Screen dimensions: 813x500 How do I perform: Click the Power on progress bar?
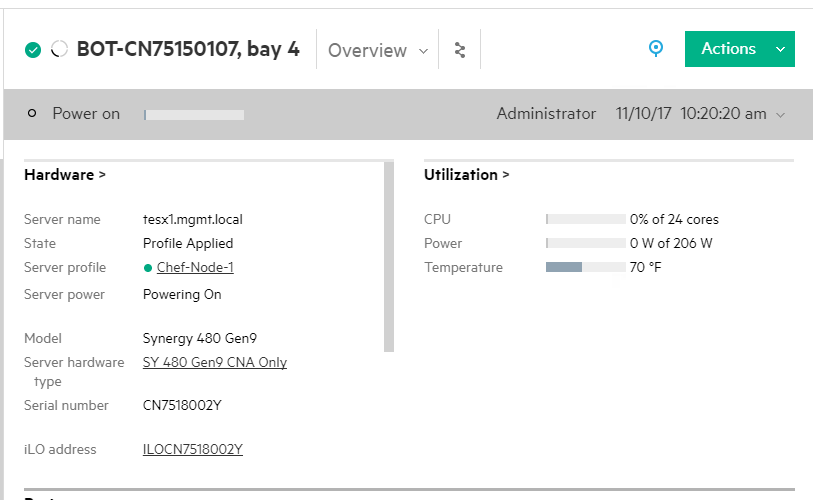click(x=194, y=115)
